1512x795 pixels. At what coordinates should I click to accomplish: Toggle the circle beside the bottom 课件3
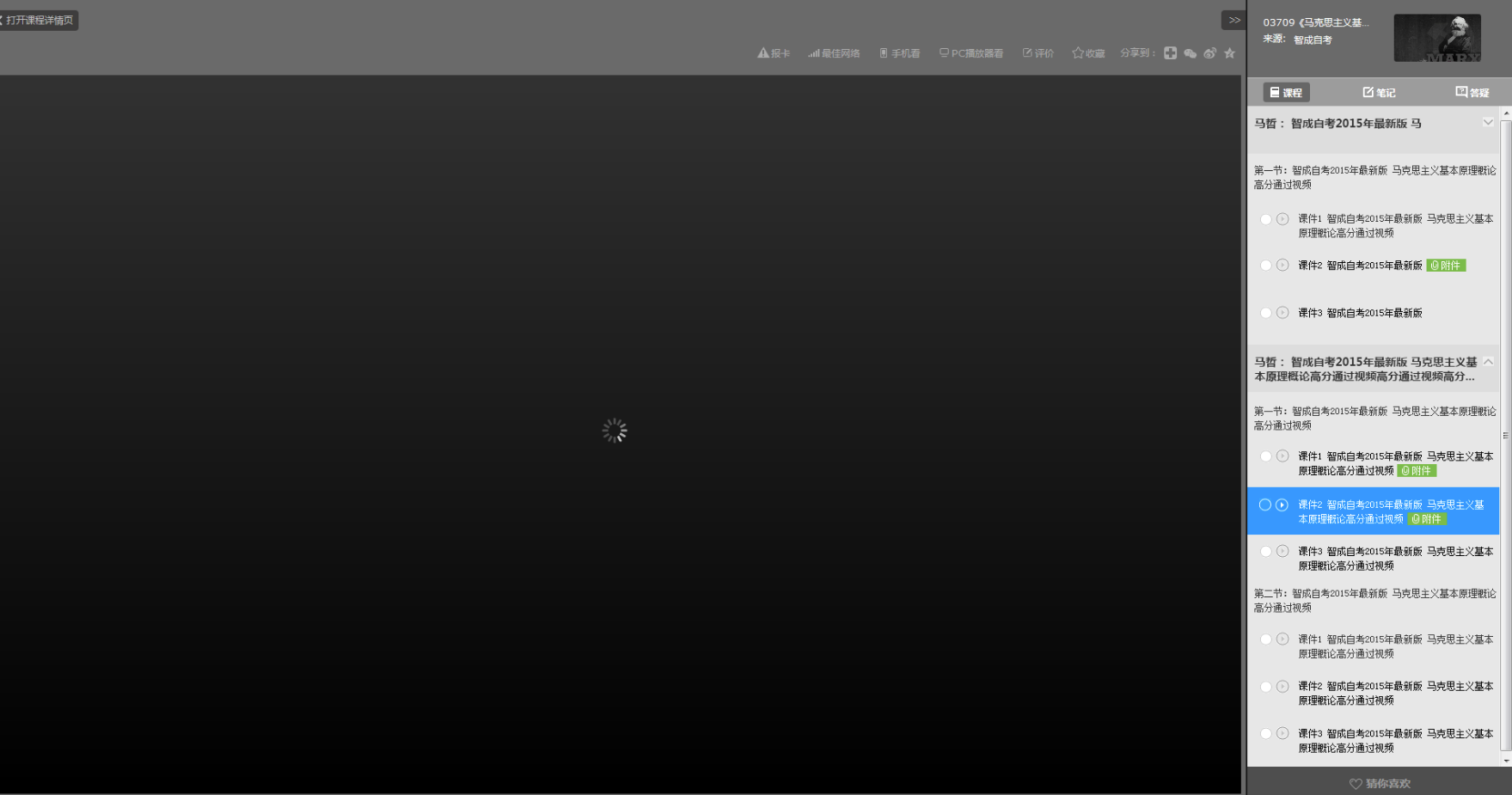1265,734
